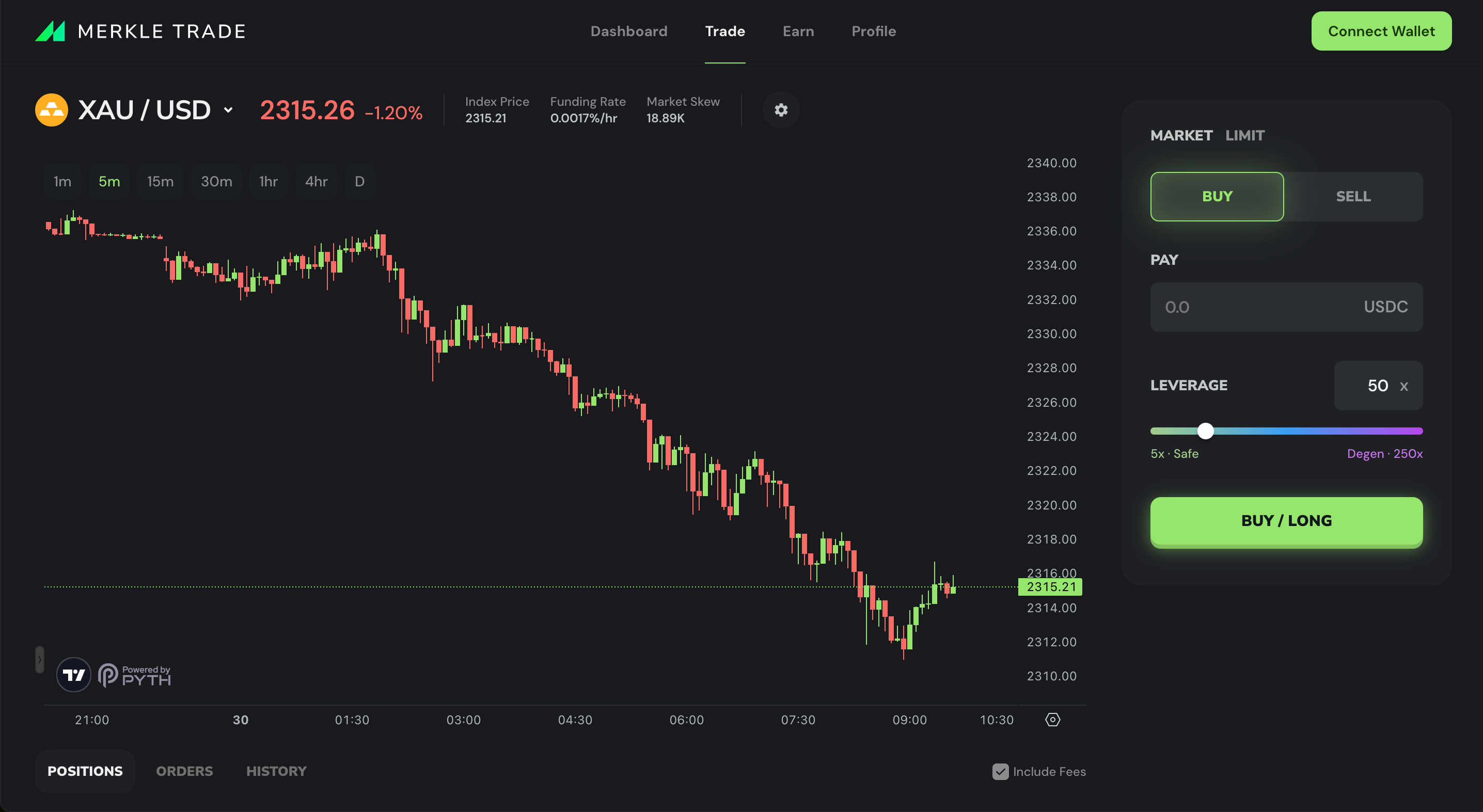The height and width of the screenshot is (812, 1483).
Task: Click the chart time-axis settings icon
Action: click(x=1052, y=720)
